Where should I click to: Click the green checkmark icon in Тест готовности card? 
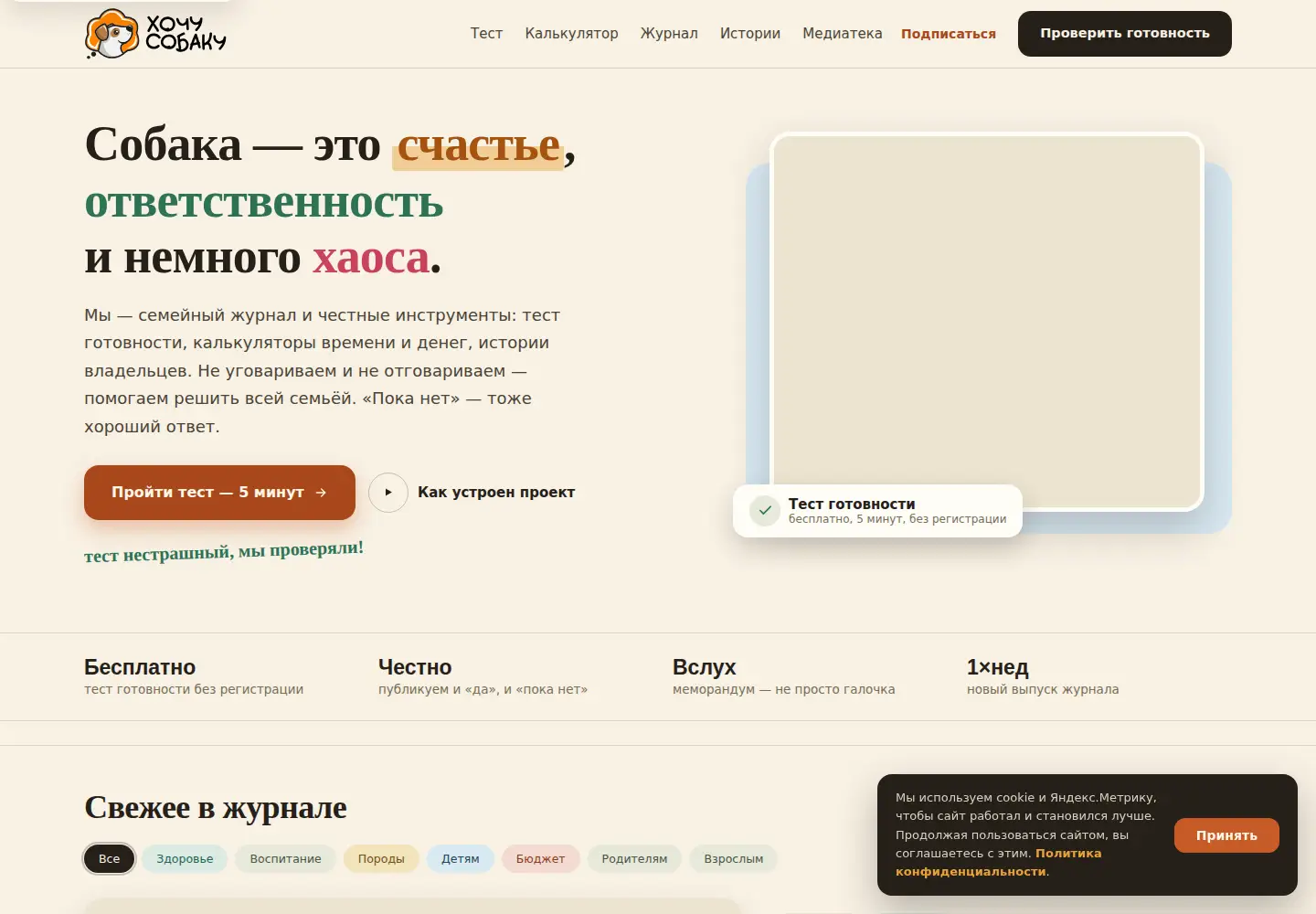[x=765, y=511]
